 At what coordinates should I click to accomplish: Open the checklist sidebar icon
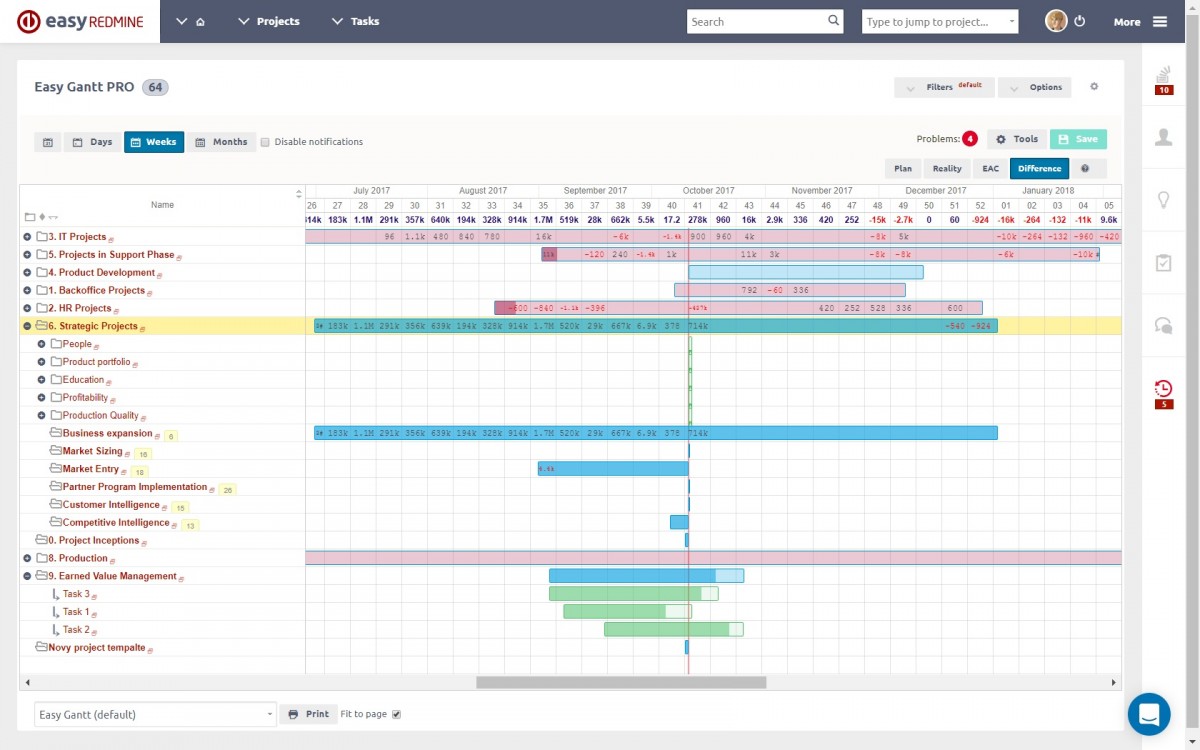[1163, 263]
